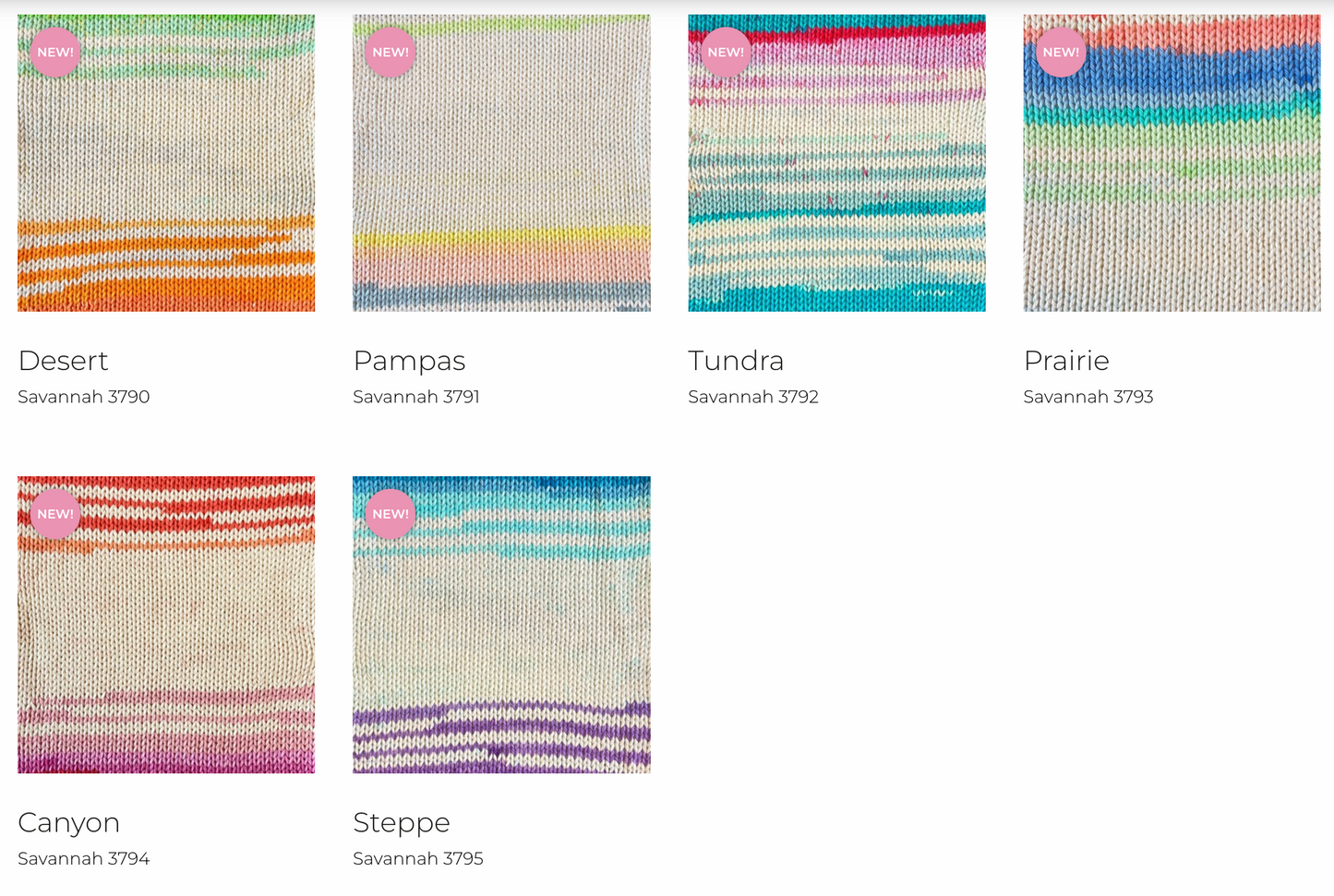The height and width of the screenshot is (896, 1334).
Task: Click the NEW! badge on Tundra swatch
Action: (x=726, y=52)
